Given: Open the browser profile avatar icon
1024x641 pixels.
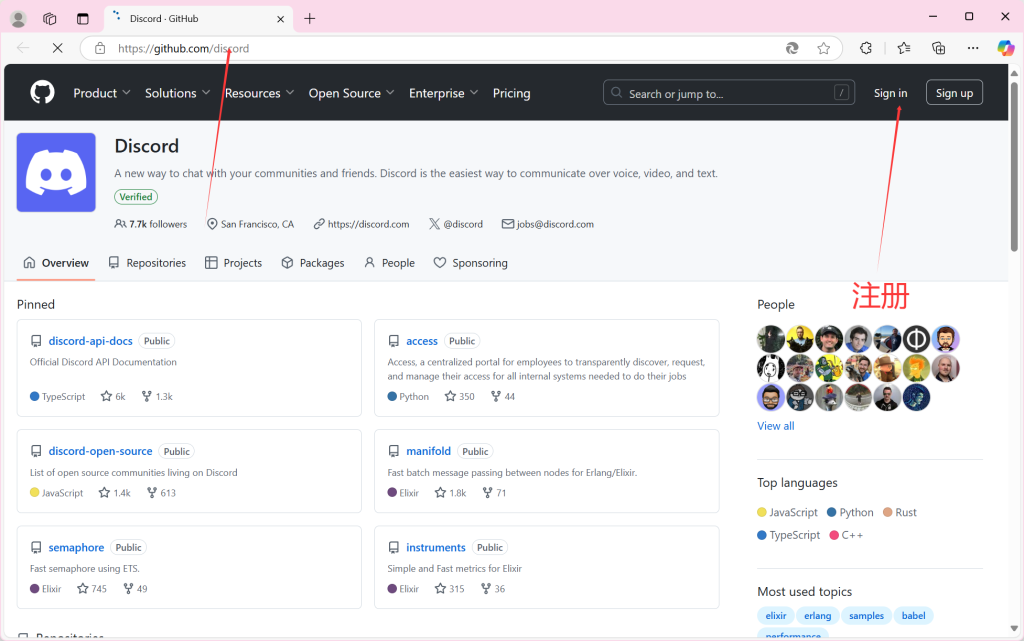Looking at the screenshot, I should point(18,19).
